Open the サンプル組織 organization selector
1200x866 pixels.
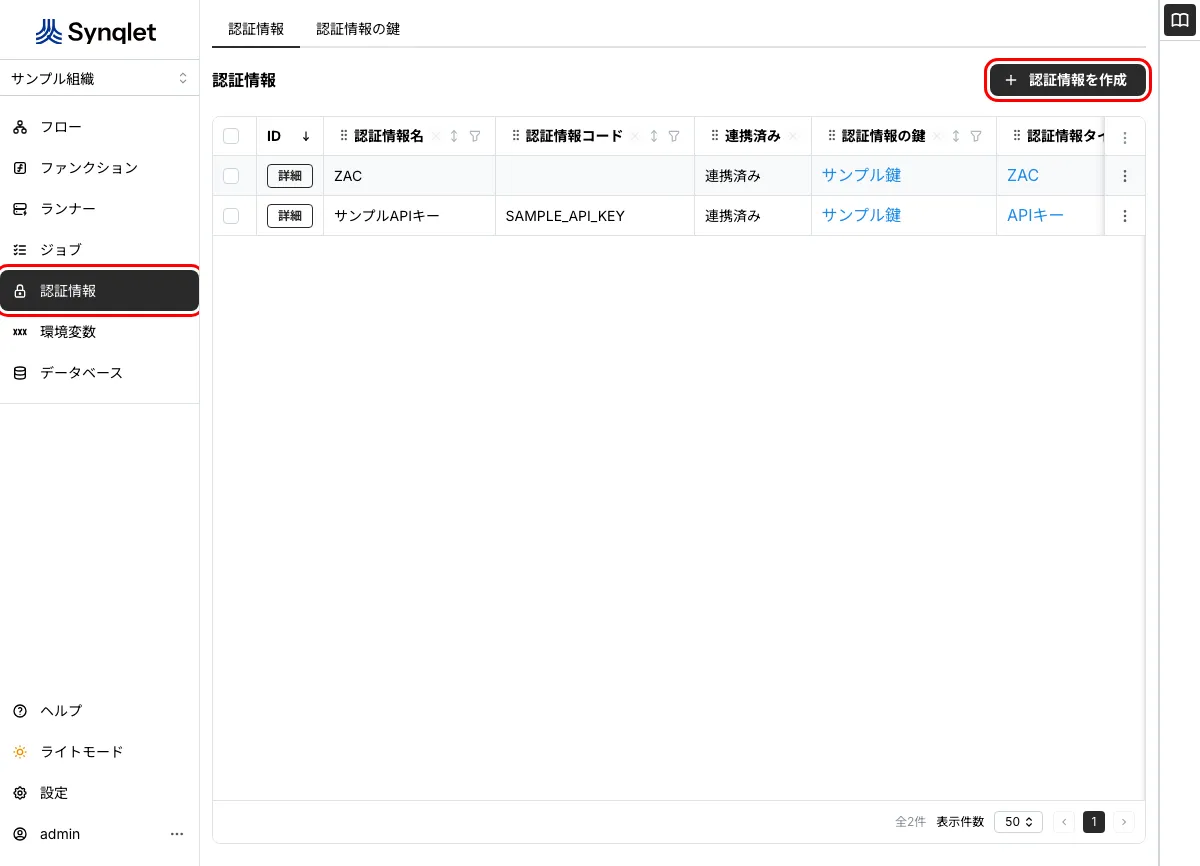tap(99, 78)
